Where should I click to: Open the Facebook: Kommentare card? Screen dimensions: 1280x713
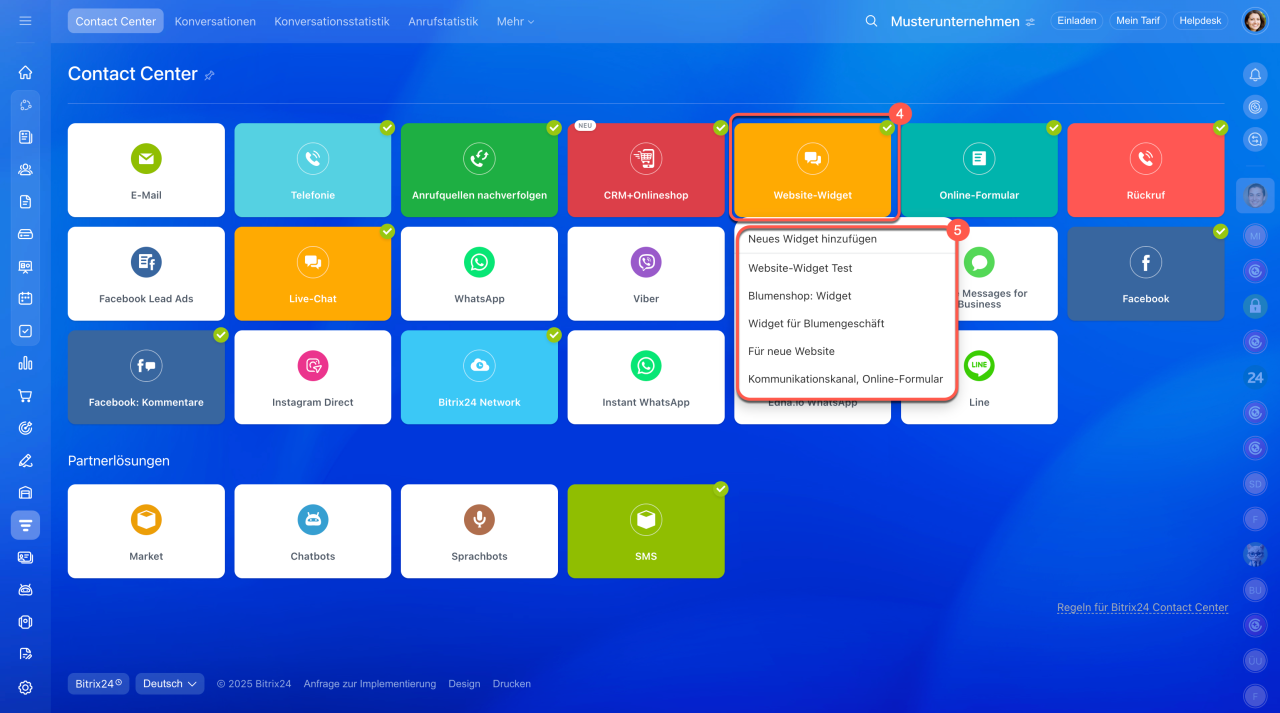pos(146,377)
